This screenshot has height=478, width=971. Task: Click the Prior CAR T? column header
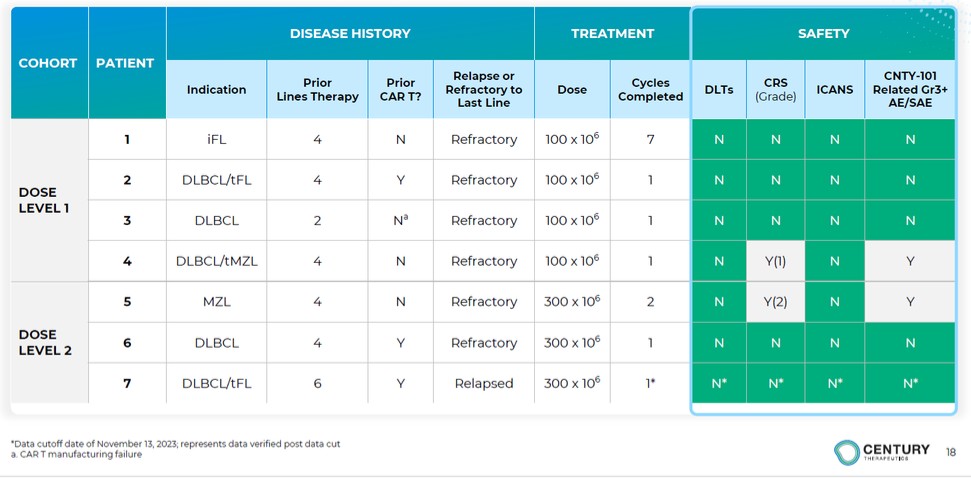point(400,90)
